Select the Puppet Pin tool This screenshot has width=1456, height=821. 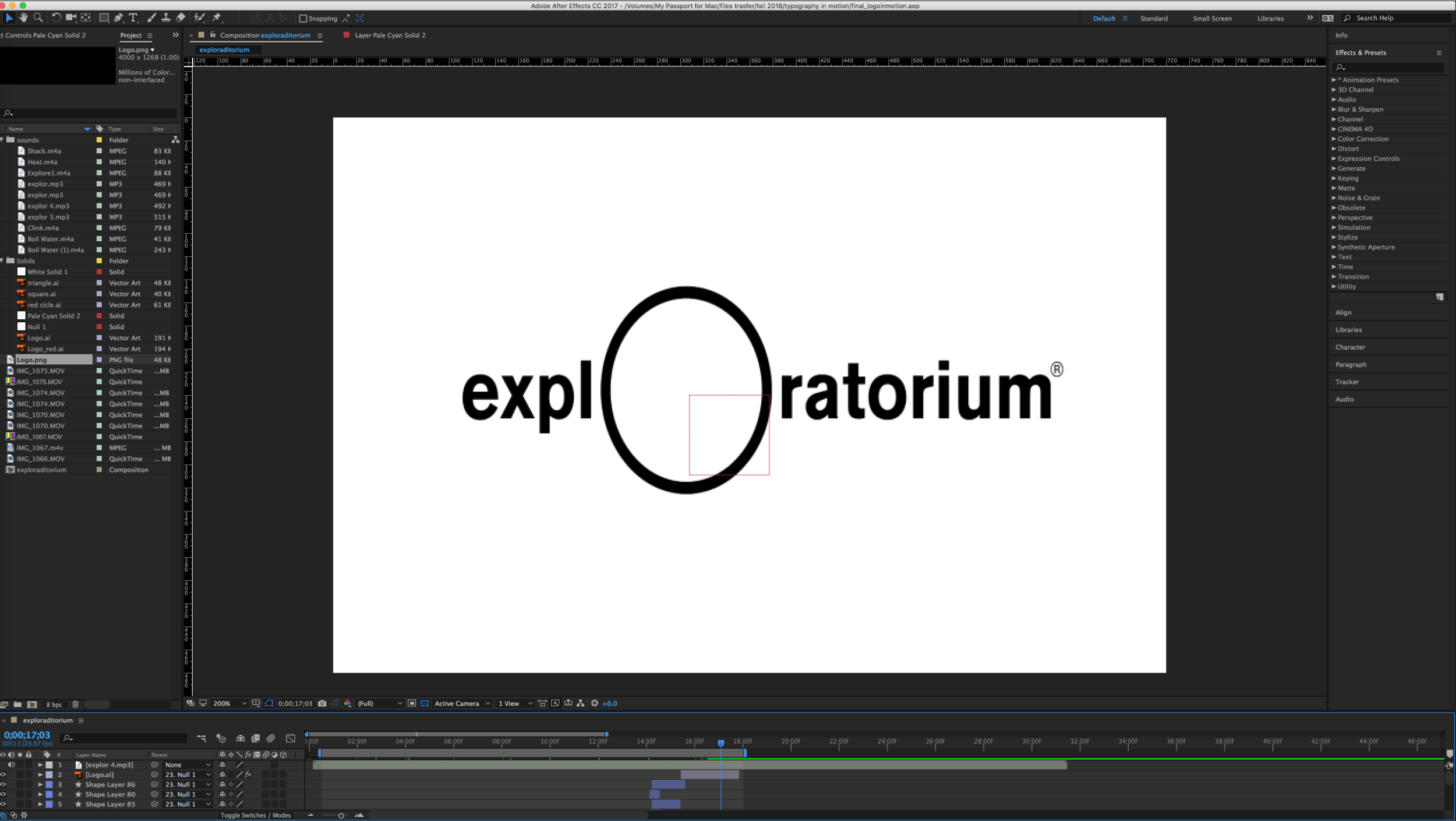click(x=217, y=18)
